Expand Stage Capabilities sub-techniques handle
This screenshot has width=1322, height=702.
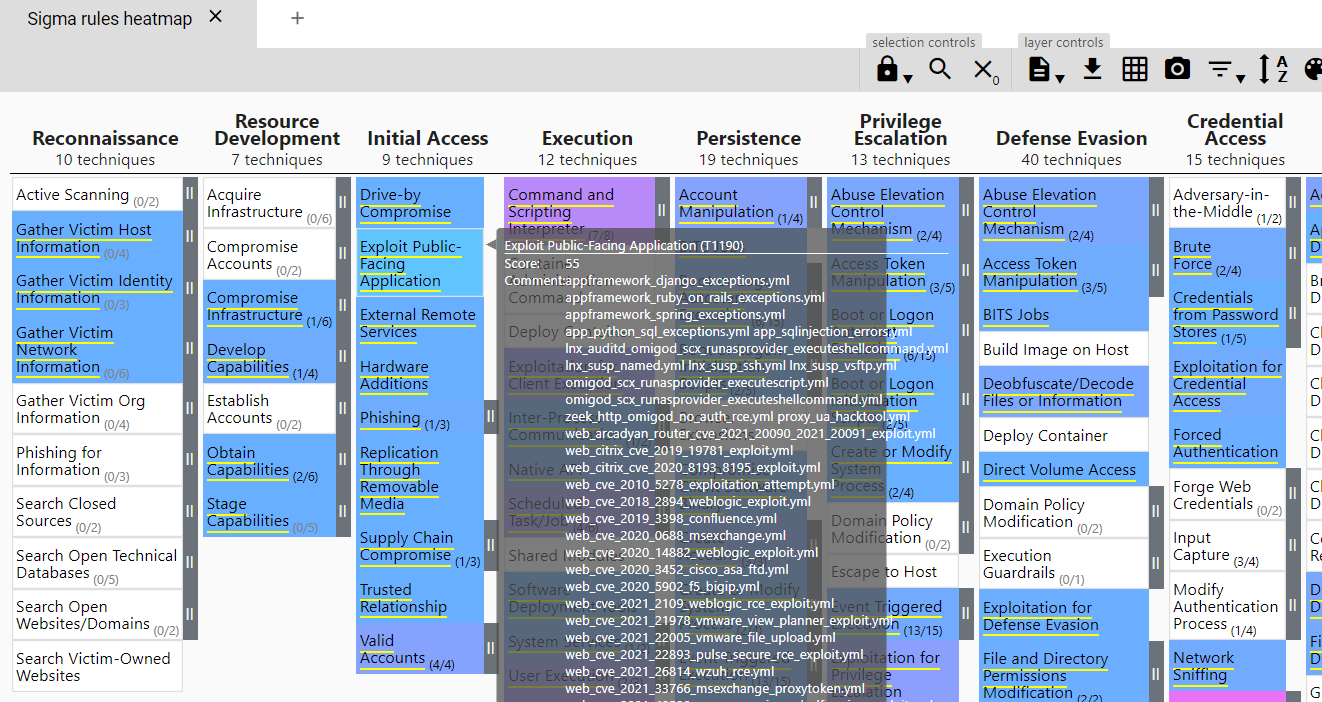pyautogui.click(x=342, y=512)
